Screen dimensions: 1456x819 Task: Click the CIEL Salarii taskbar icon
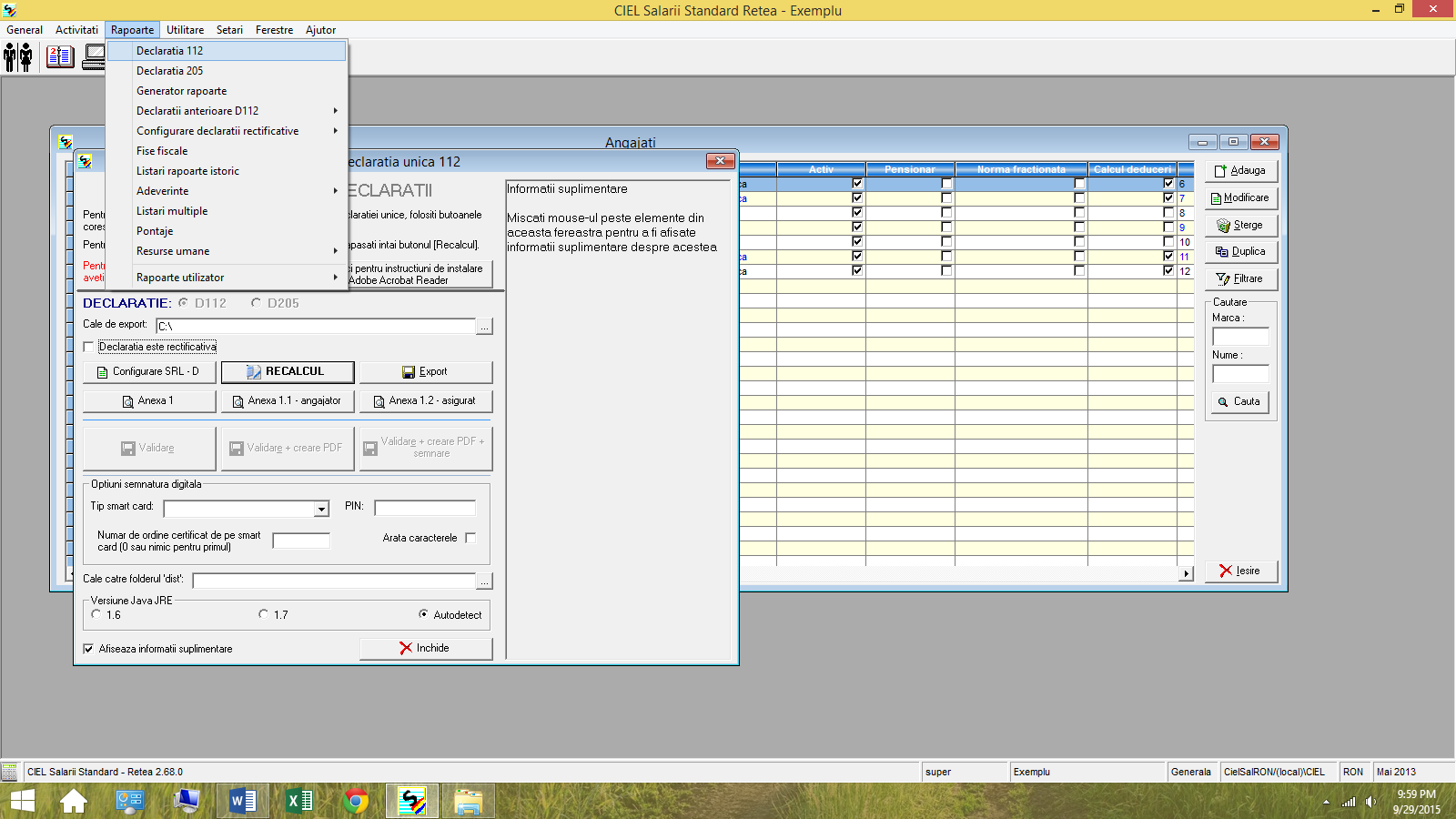click(x=412, y=802)
